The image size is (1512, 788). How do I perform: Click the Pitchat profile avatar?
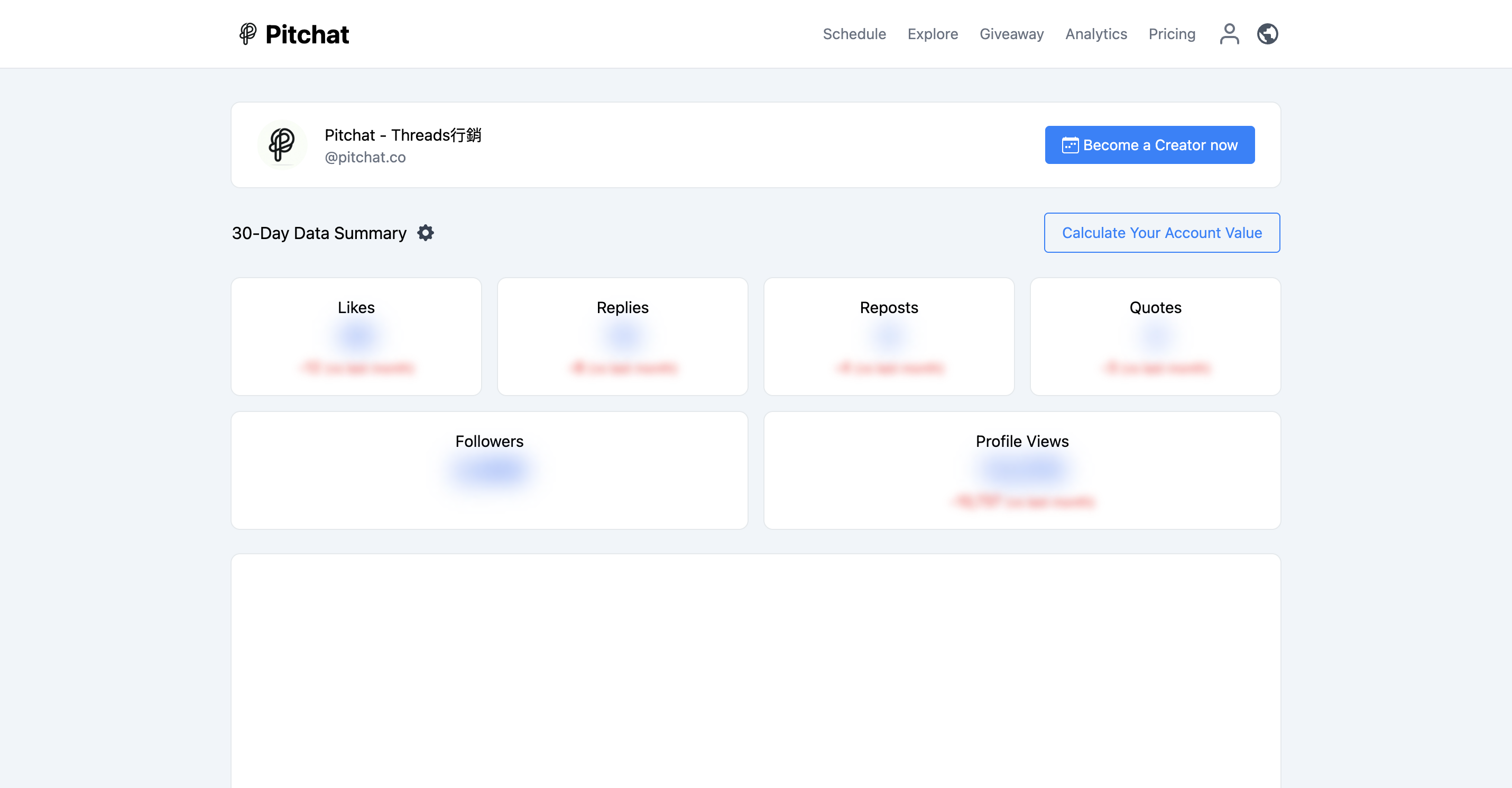click(282, 144)
